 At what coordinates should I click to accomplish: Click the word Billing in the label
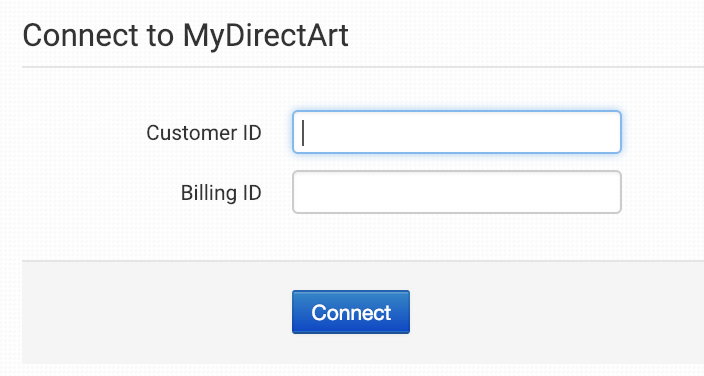tap(209, 193)
